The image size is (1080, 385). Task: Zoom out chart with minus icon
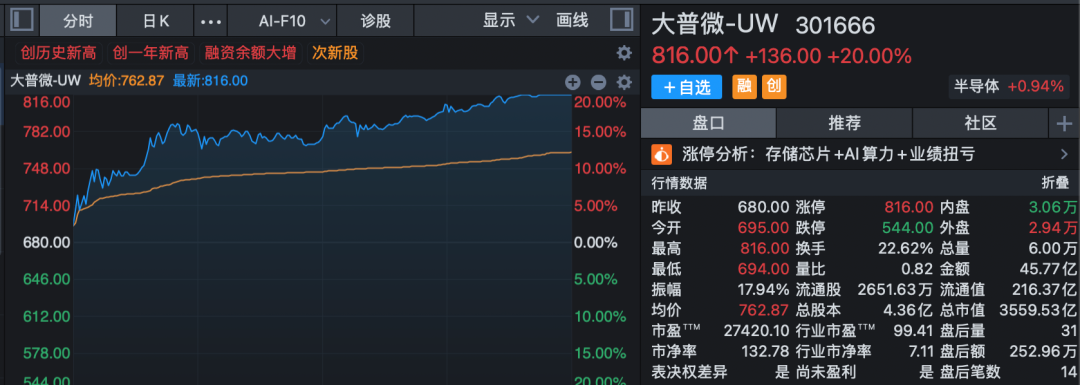(x=598, y=83)
